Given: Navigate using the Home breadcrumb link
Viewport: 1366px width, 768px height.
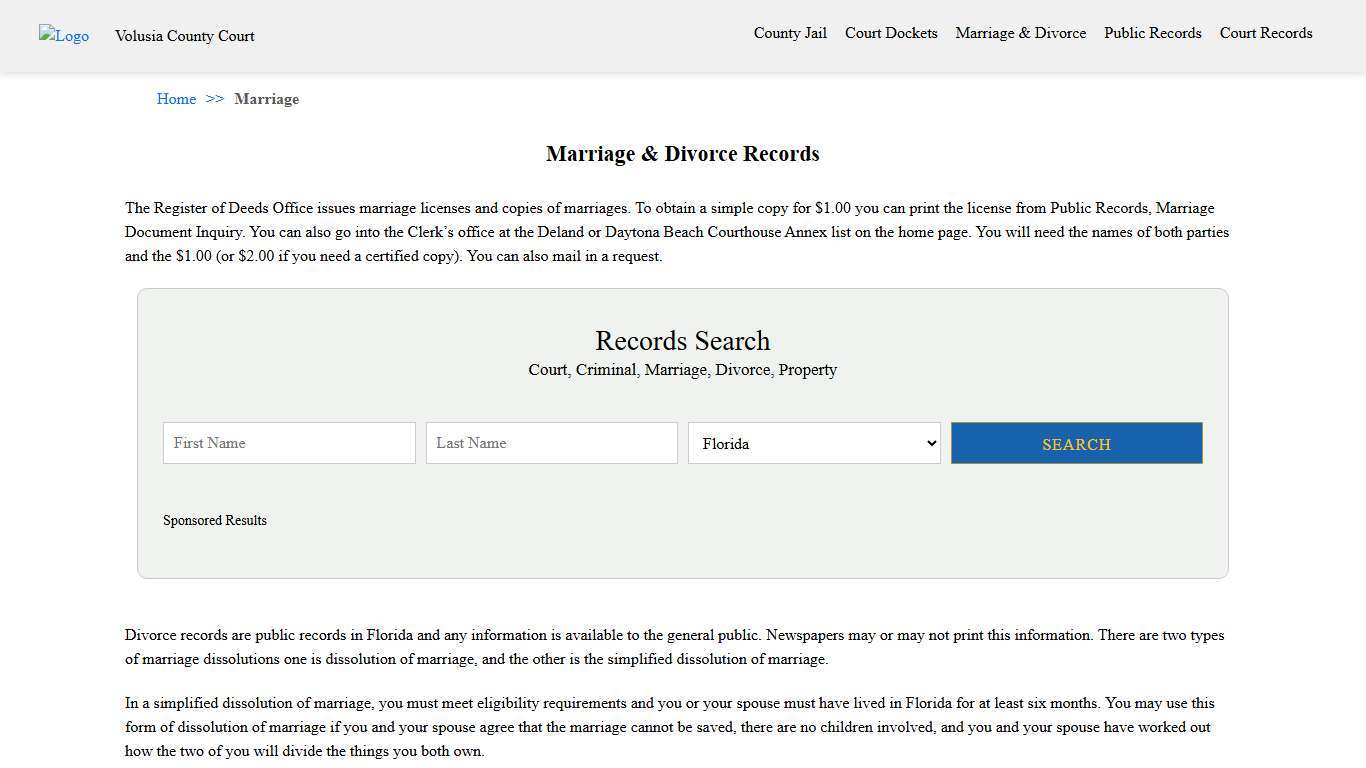Looking at the screenshot, I should [x=176, y=99].
